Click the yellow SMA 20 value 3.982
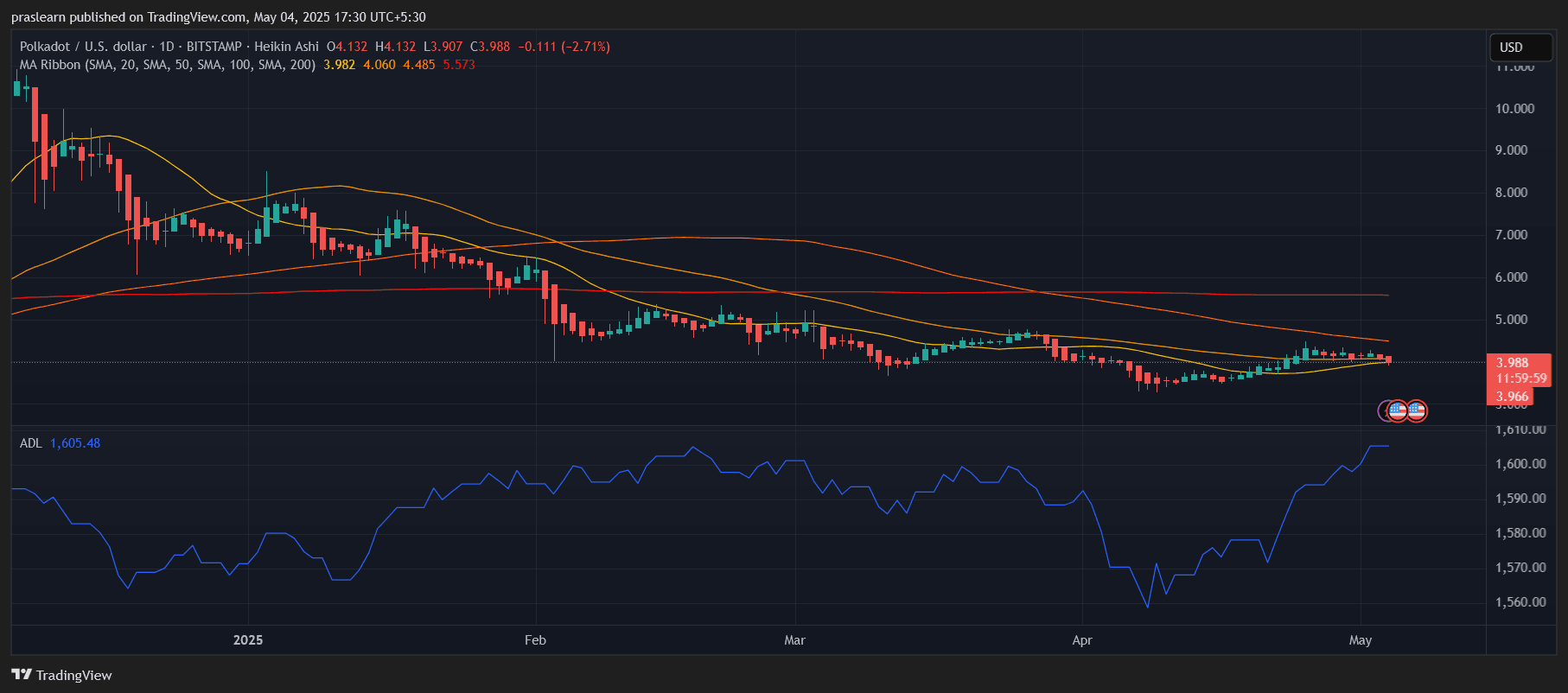This screenshot has height=693, width=1568. [339, 65]
